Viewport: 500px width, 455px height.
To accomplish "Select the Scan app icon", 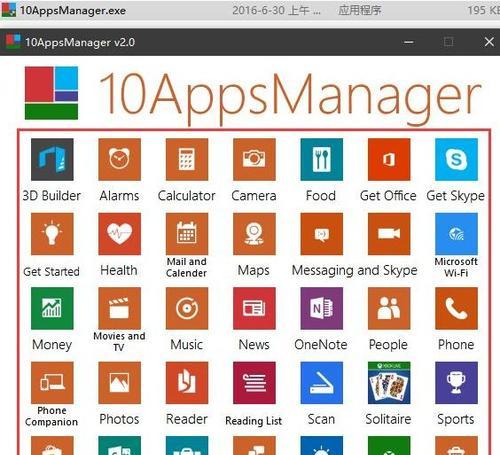I will click(321, 383).
